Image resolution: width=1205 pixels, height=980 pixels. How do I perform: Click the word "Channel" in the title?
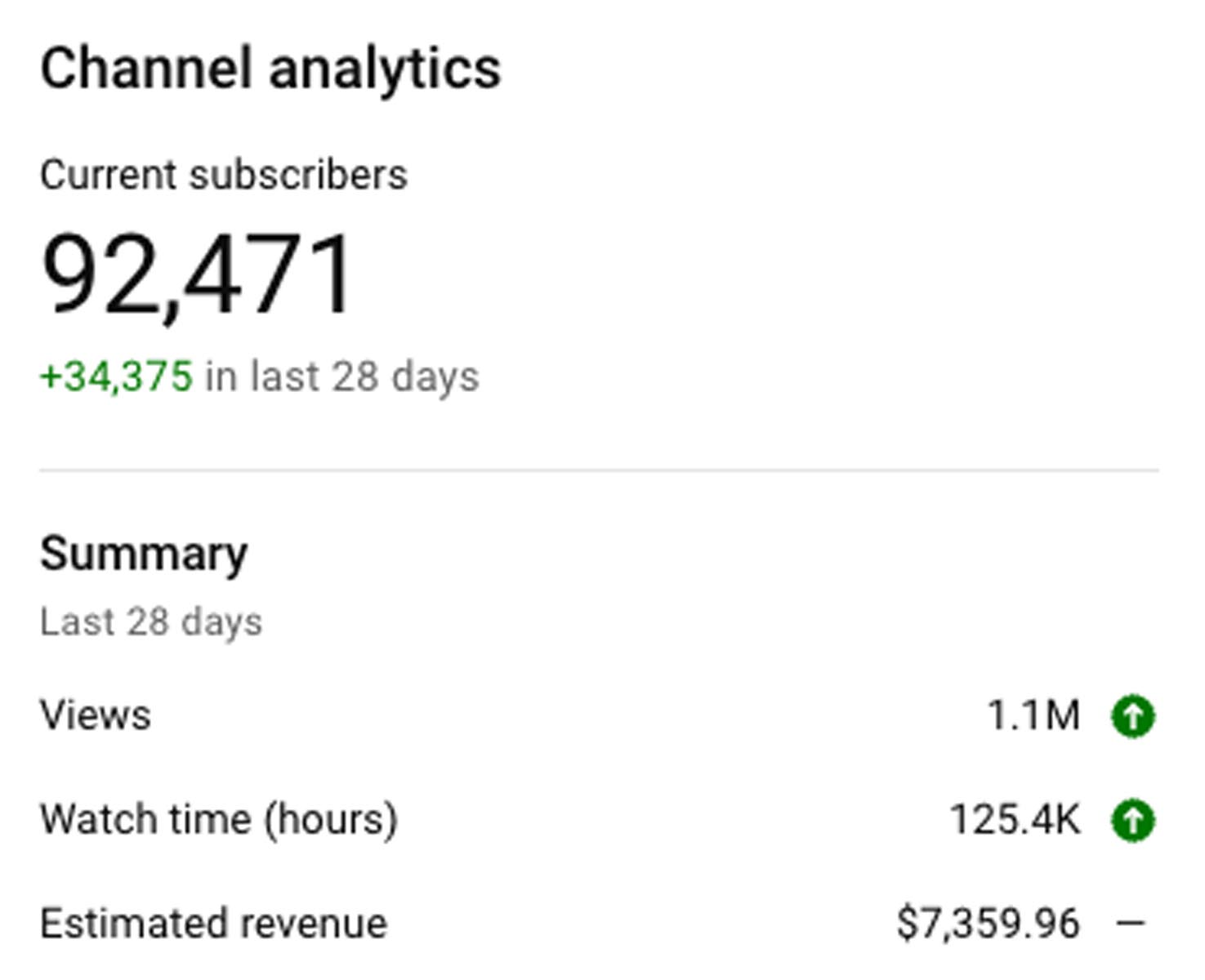click(145, 68)
